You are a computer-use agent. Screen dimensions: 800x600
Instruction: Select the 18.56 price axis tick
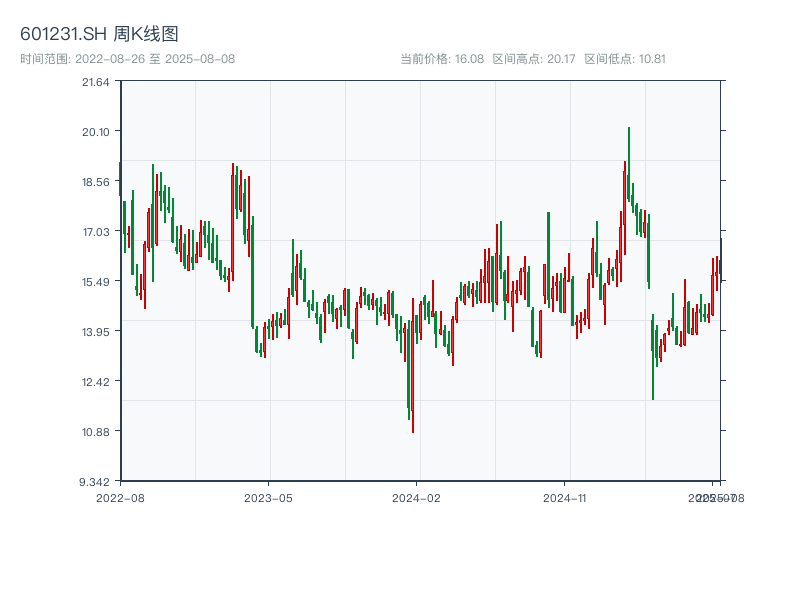[96, 182]
